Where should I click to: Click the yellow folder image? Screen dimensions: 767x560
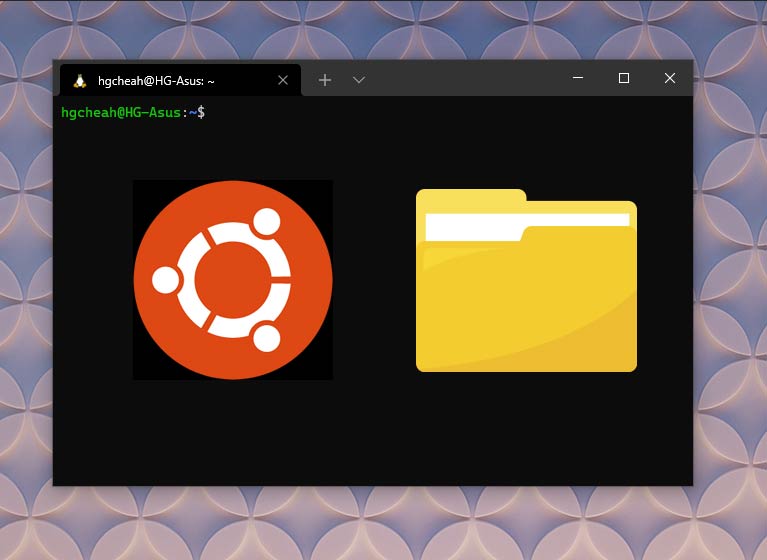[x=526, y=280]
